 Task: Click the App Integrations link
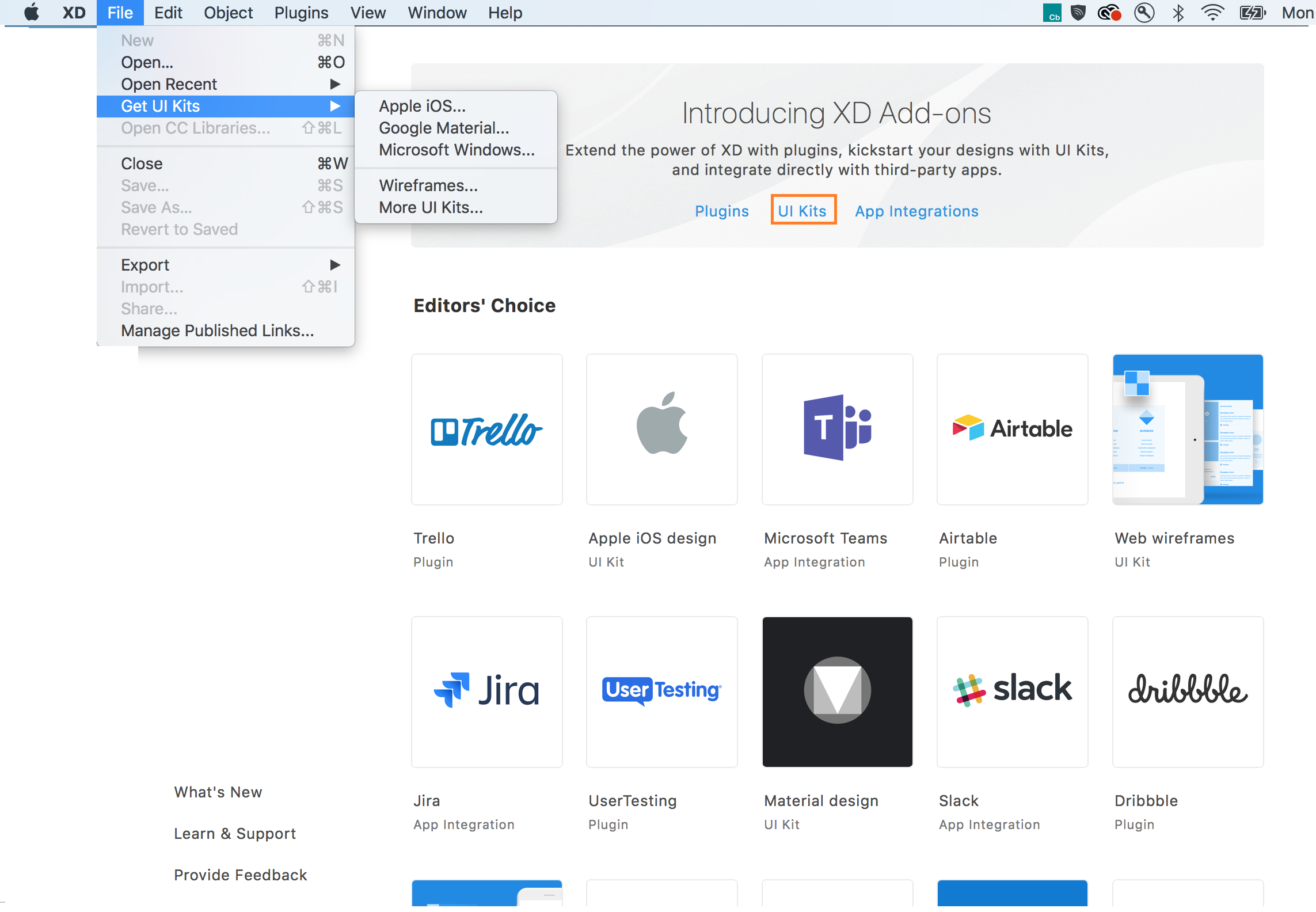(x=916, y=211)
